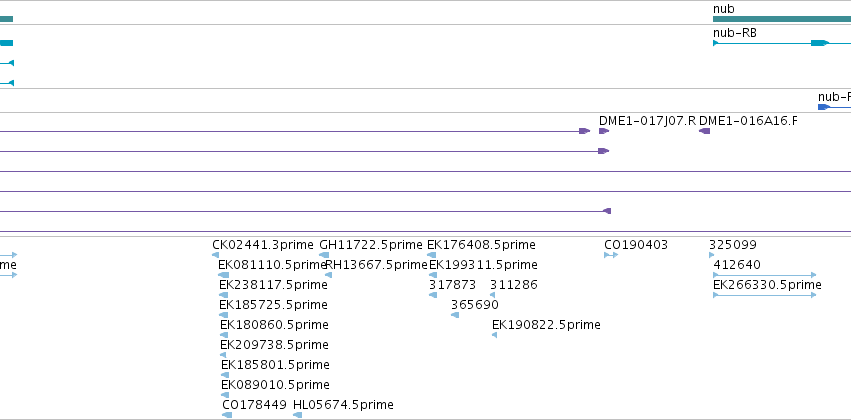The height and width of the screenshot is (420, 851).
Task: Click the EK190822.5prime EST marker
Action: [x=494, y=335]
